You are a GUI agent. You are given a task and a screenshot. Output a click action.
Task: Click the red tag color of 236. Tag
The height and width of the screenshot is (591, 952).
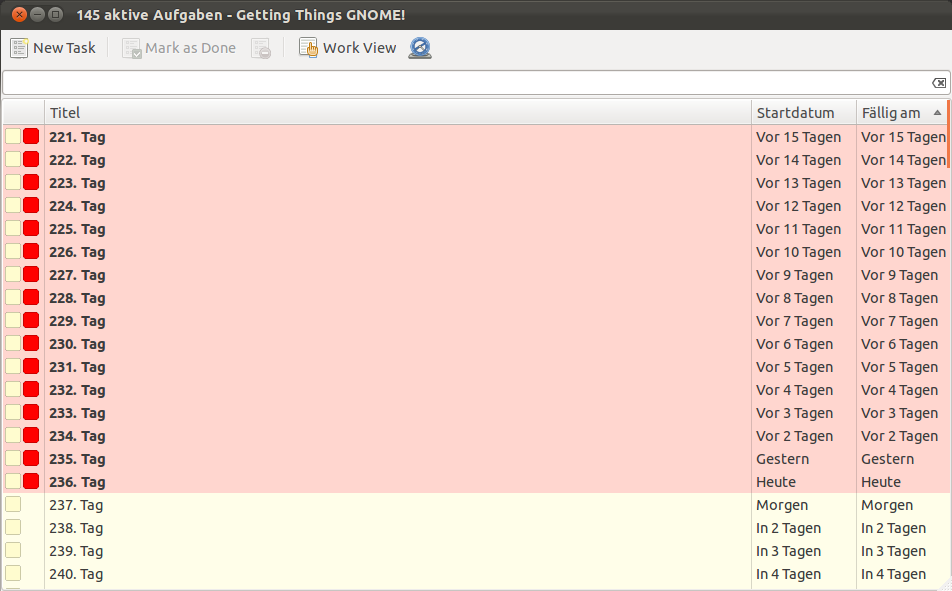point(31,481)
